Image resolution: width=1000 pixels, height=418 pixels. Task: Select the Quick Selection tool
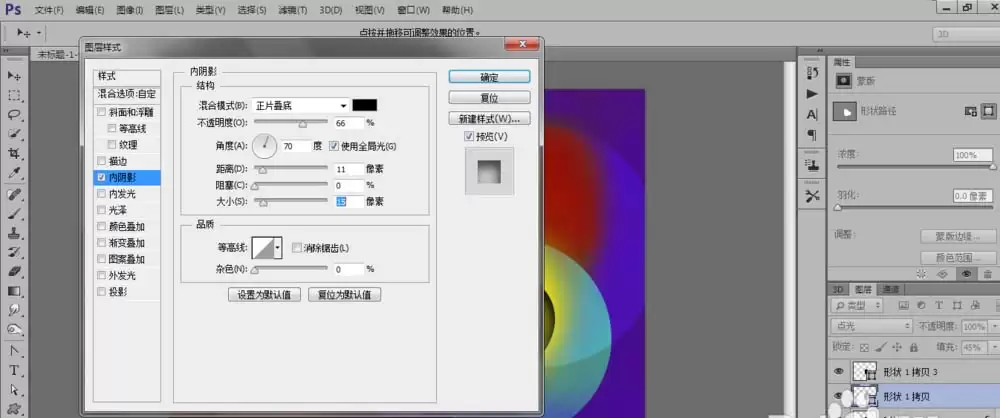pos(14,134)
